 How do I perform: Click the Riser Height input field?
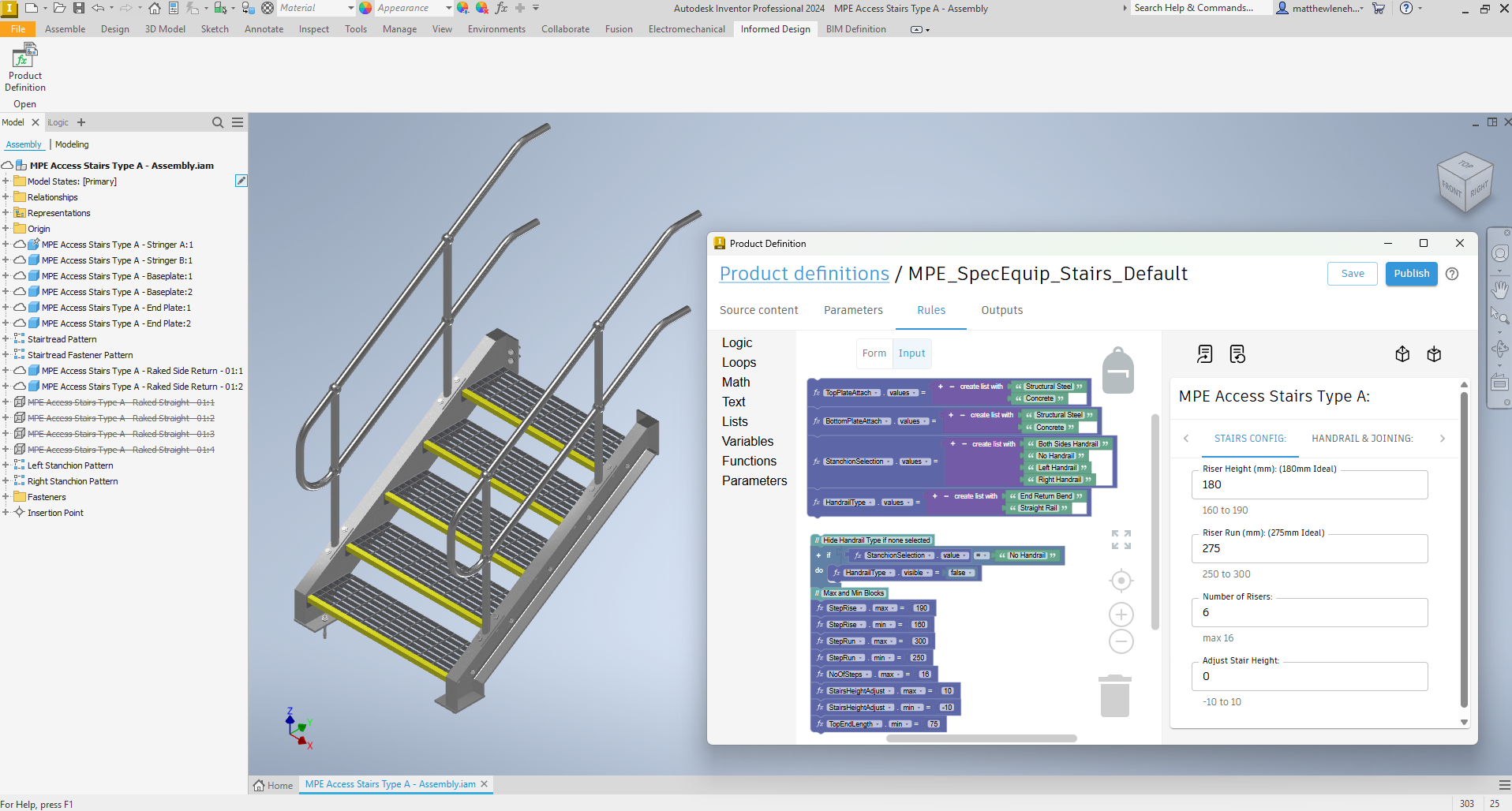[1308, 485]
